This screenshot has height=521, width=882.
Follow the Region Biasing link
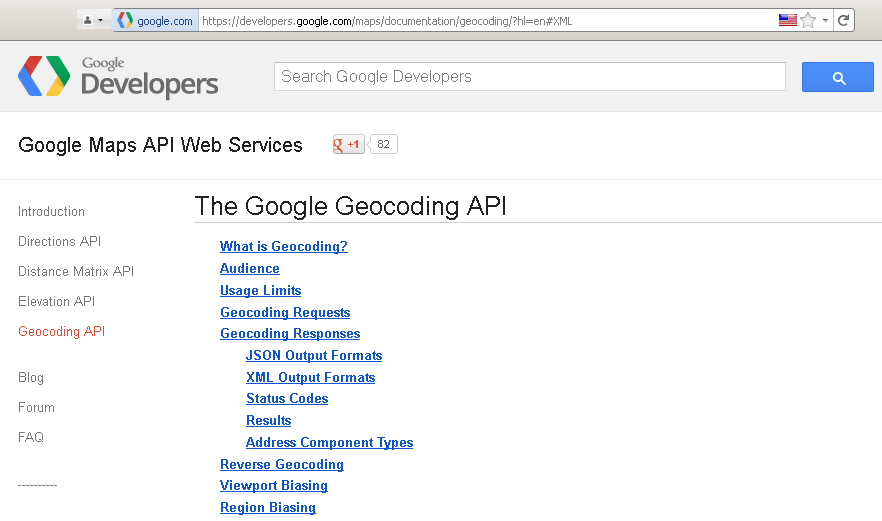click(268, 507)
